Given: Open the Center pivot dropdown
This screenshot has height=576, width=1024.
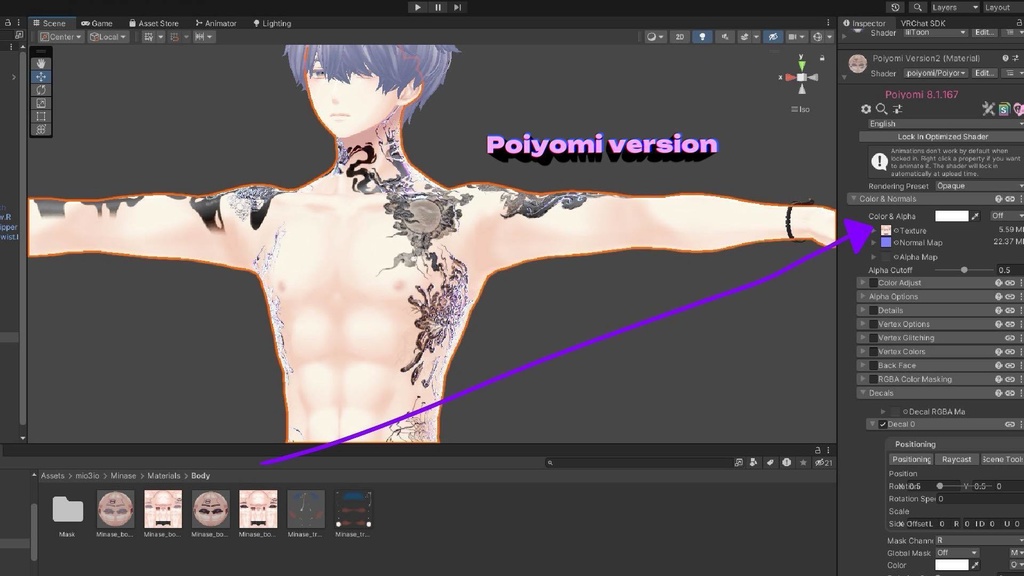Looking at the screenshot, I should (x=61, y=37).
